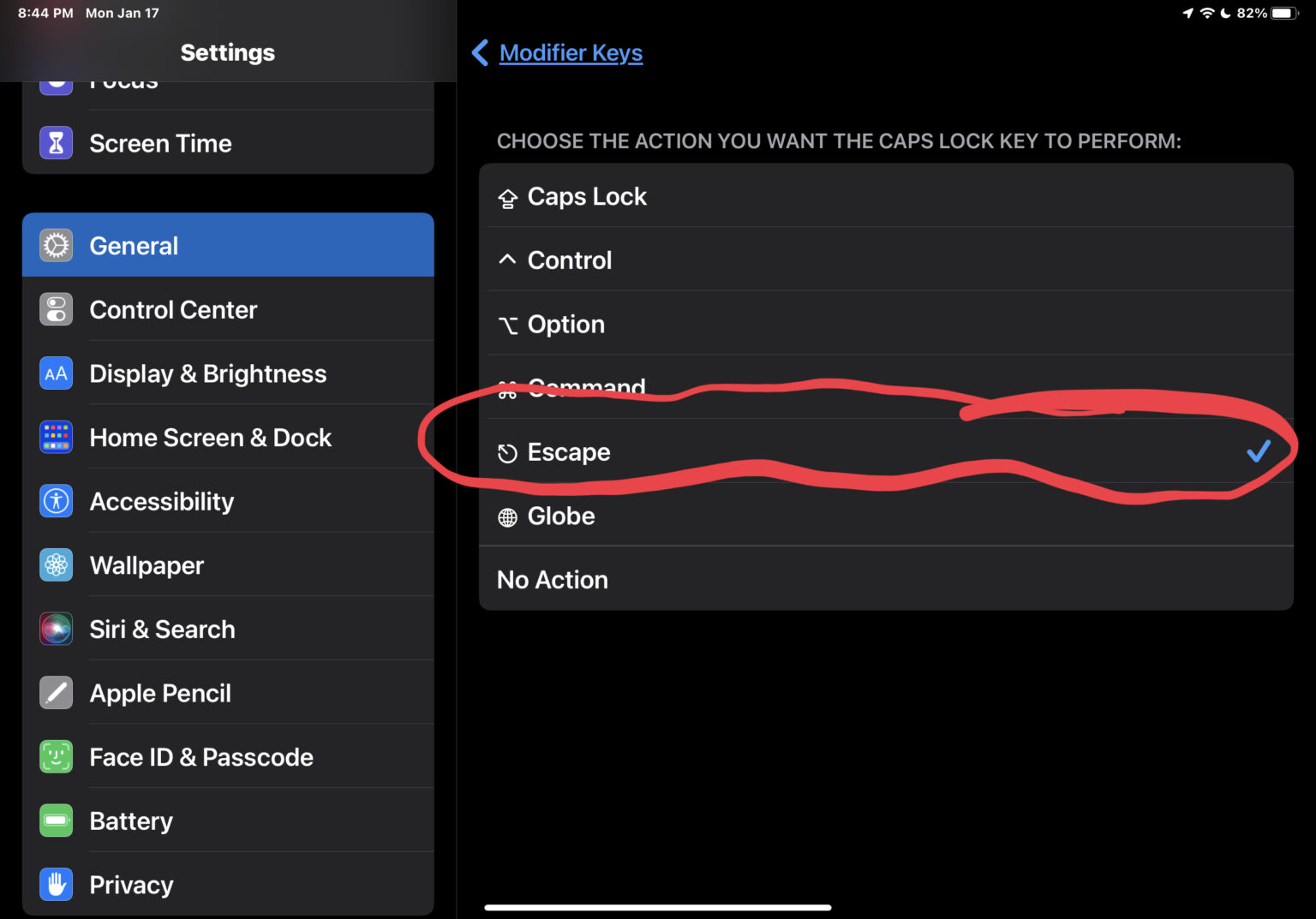1316x919 pixels.
Task: Select the Face ID & Passcode icon
Action: point(56,756)
